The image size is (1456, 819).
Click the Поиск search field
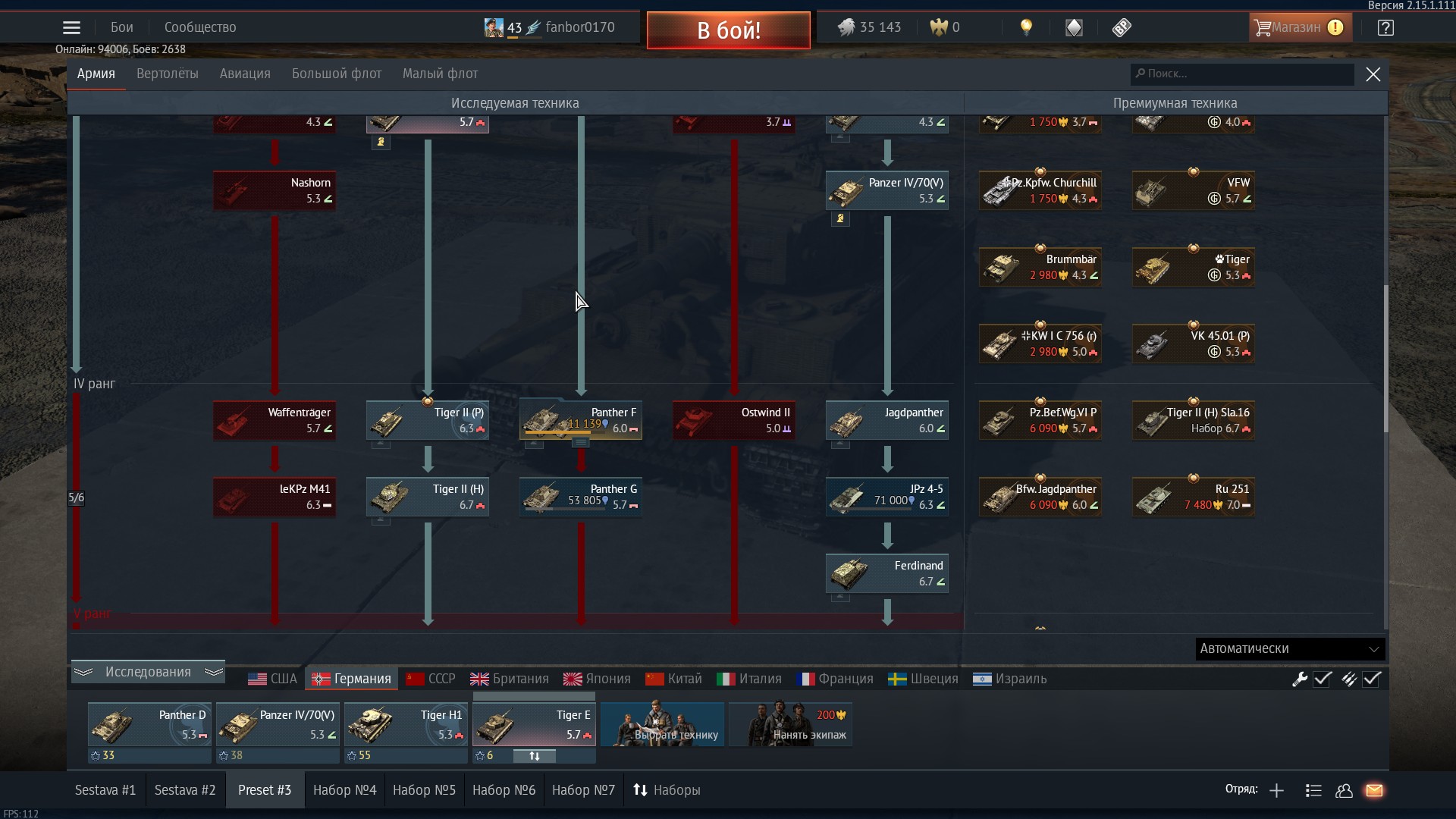[1242, 74]
